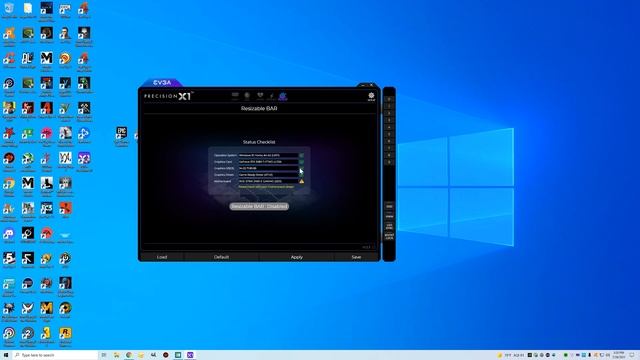Select profile slot 9 in side panel

pyautogui.click(x=389, y=162)
